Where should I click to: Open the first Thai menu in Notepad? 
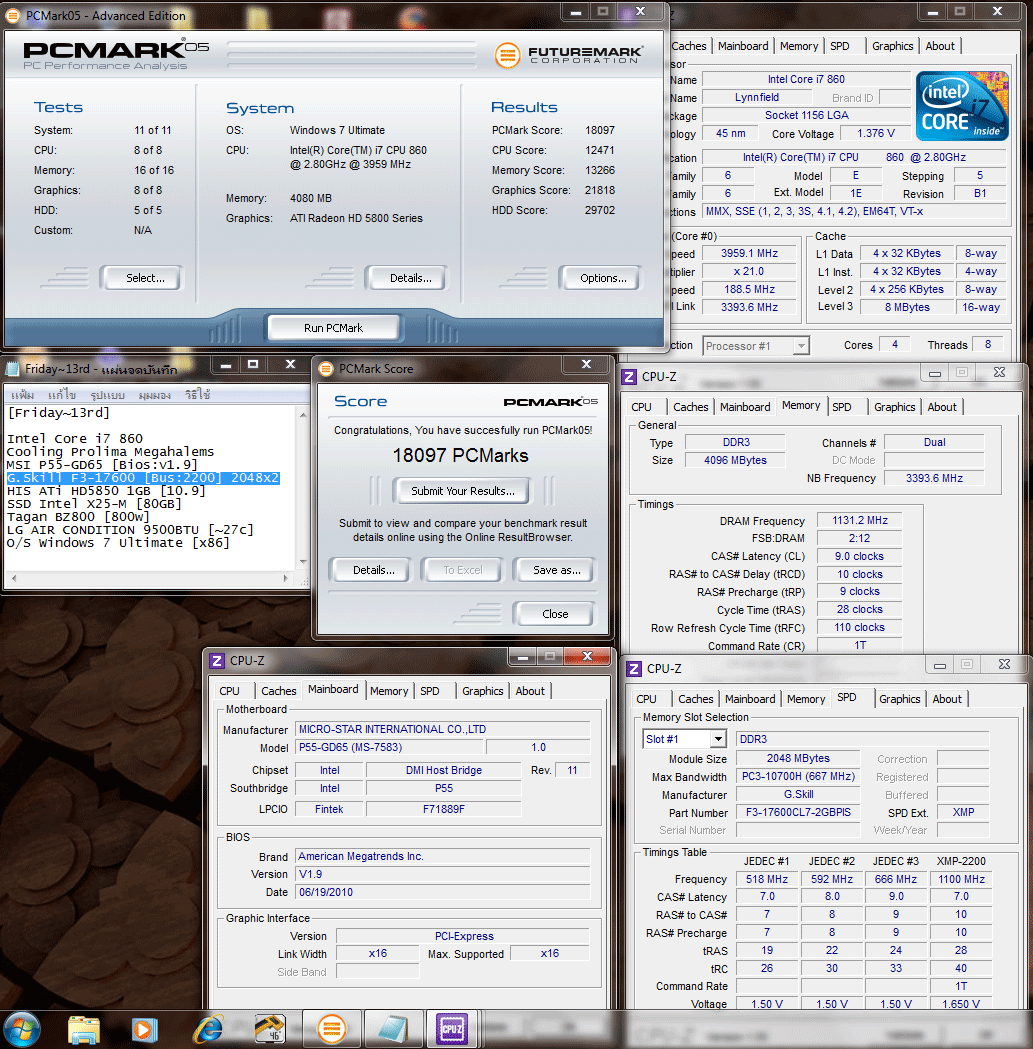coord(22,395)
